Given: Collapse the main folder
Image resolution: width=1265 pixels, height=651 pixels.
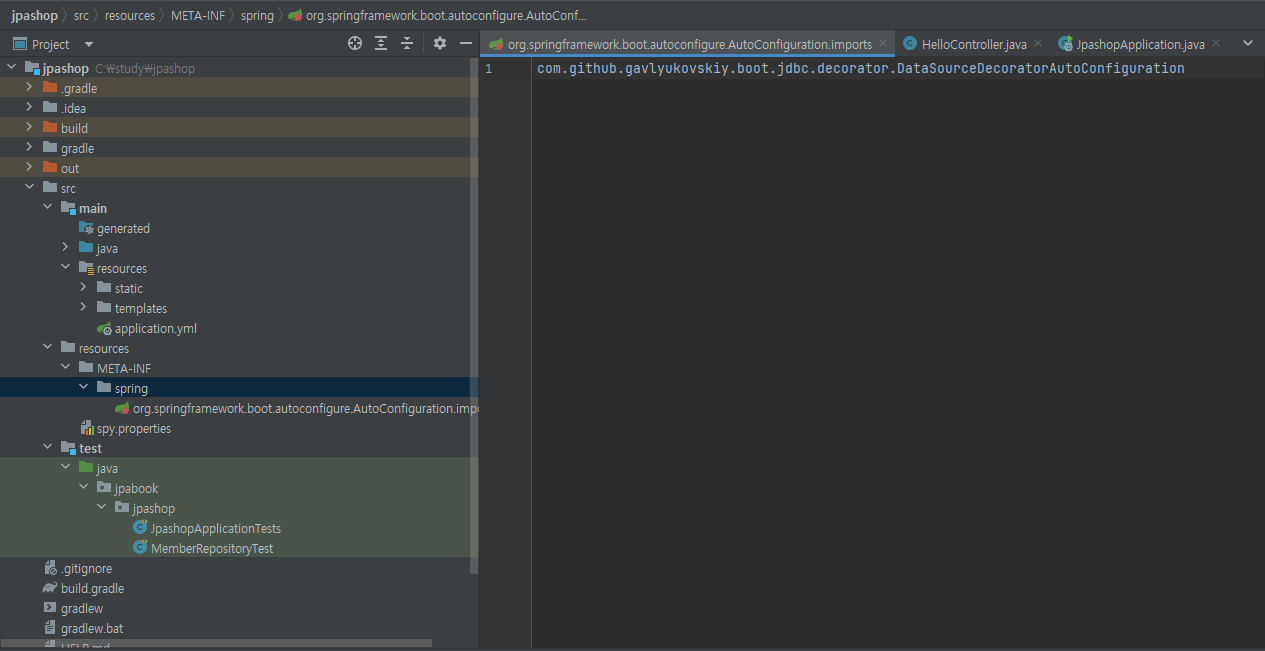Looking at the screenshot, I should [48, 208].
